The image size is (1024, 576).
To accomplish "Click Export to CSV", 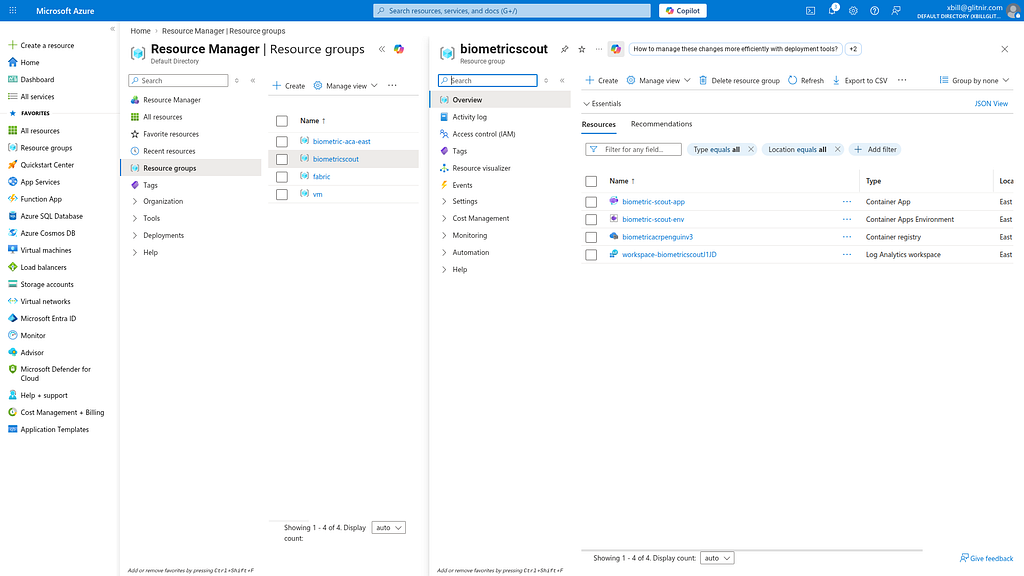I will pyautogui.click(x=859, y=80).
